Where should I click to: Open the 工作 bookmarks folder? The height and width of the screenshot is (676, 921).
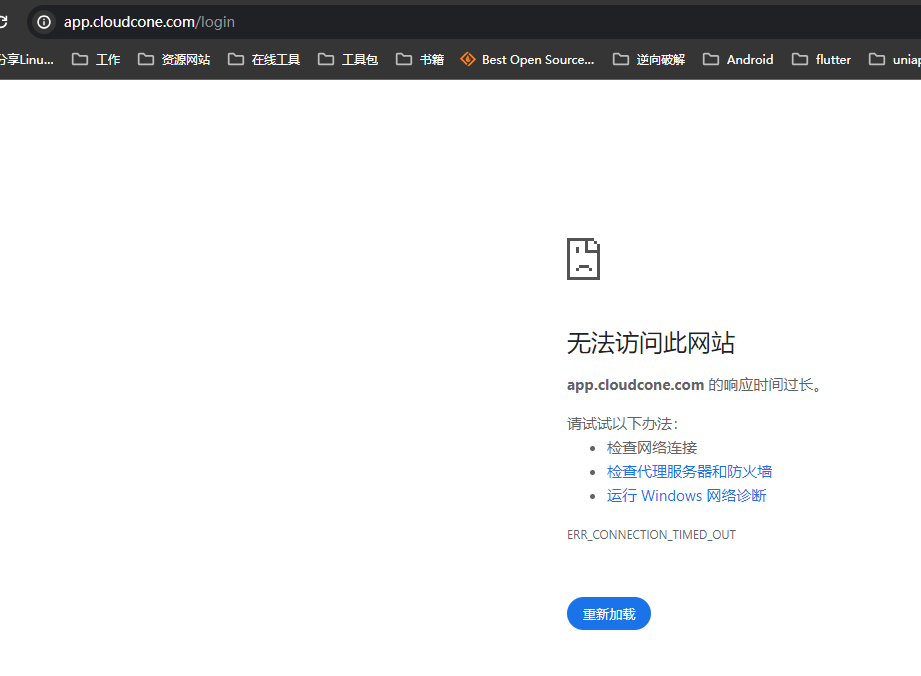[96, 59]
